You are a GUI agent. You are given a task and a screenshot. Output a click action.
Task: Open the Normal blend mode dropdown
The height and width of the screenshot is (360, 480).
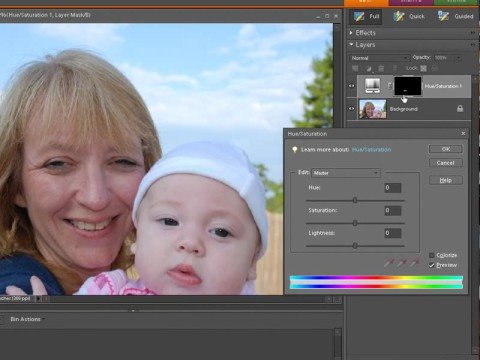point(380,58)
